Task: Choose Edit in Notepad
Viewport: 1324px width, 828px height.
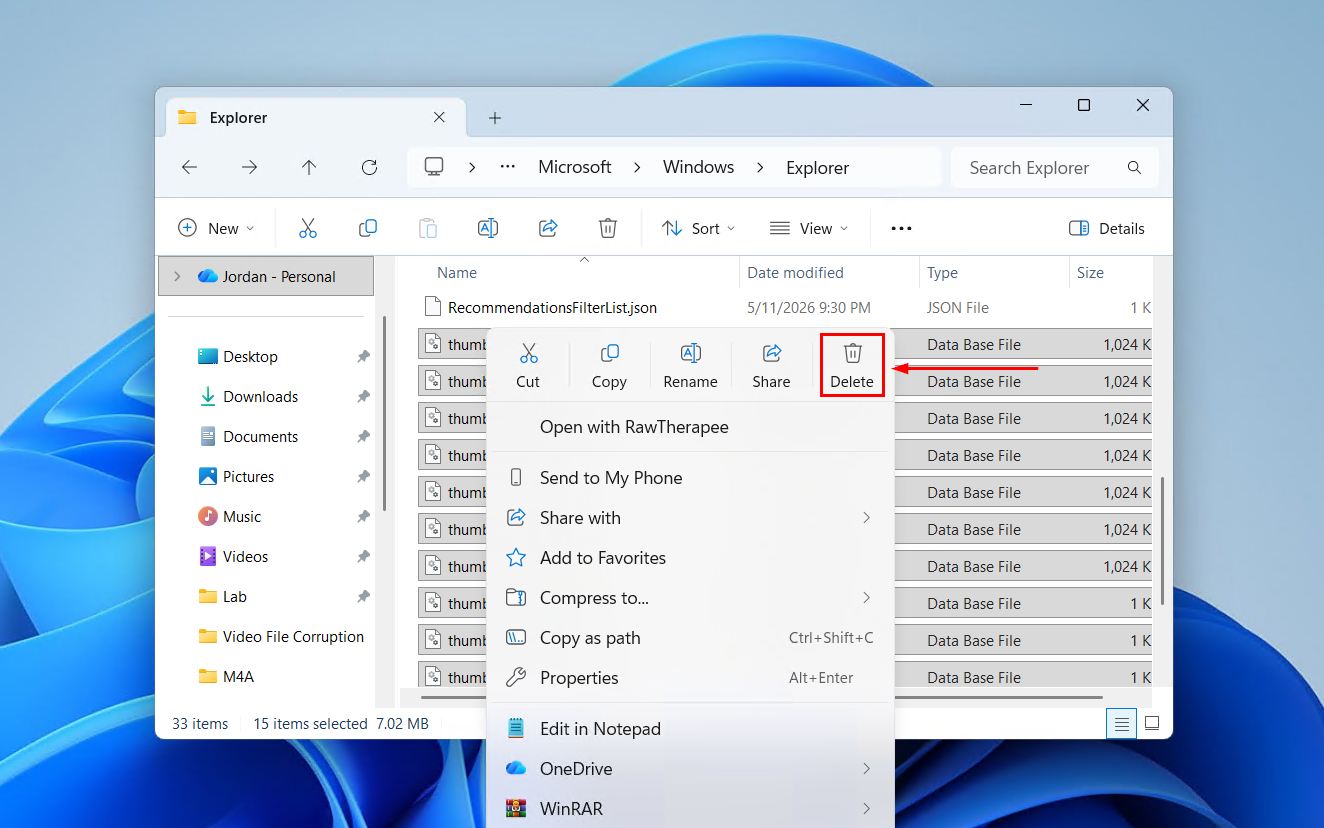Action: [x=690, y=729]
